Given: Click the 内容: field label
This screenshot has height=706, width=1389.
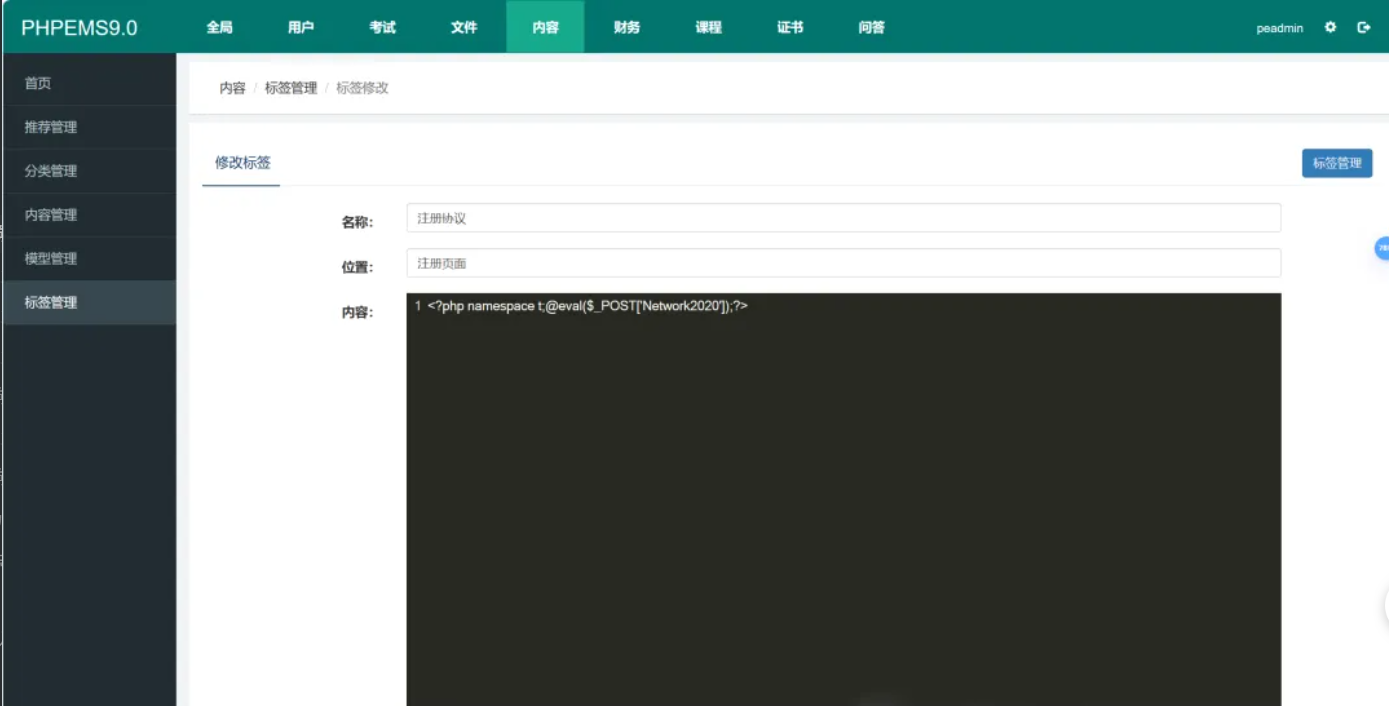Looking at the screenshot, I should pos(357,313).
